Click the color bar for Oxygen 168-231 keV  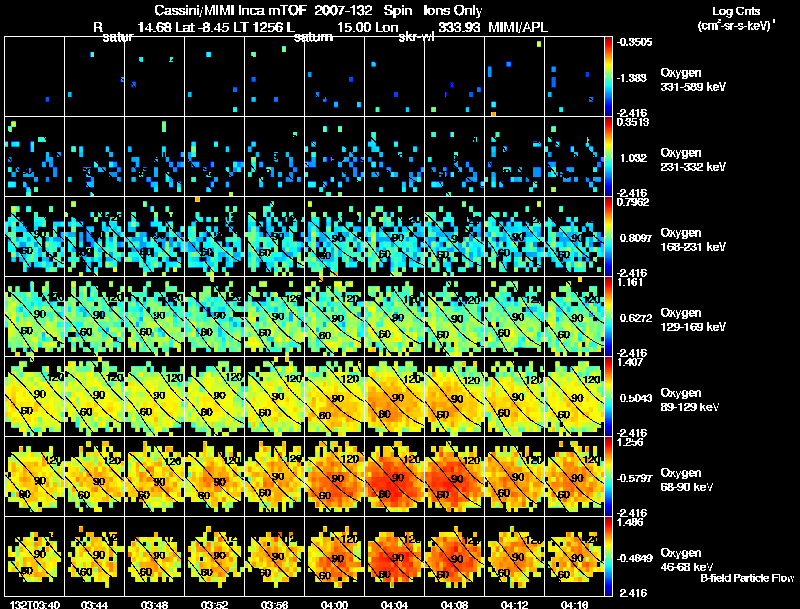(608, 236)
